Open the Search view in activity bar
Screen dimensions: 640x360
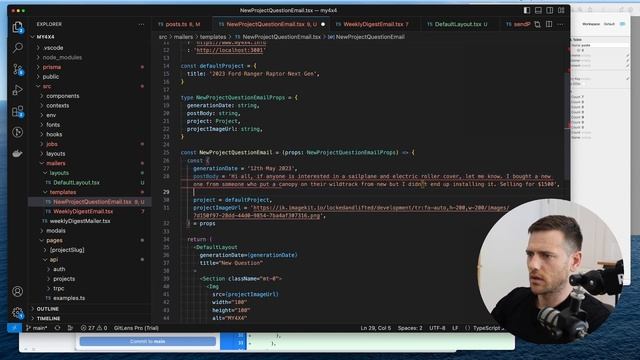click(x=17, y=48)
